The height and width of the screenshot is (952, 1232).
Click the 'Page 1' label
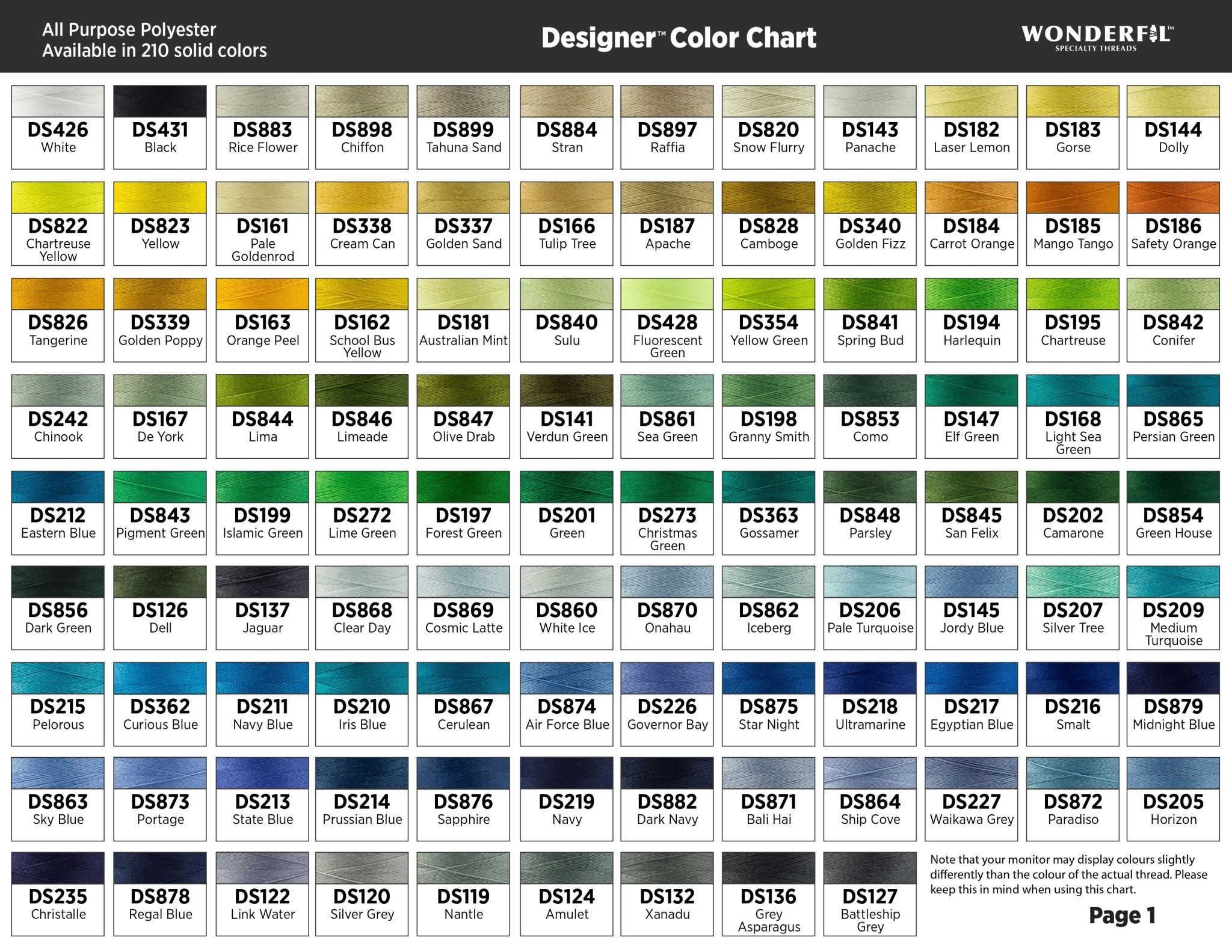[x=1122, y=915]
